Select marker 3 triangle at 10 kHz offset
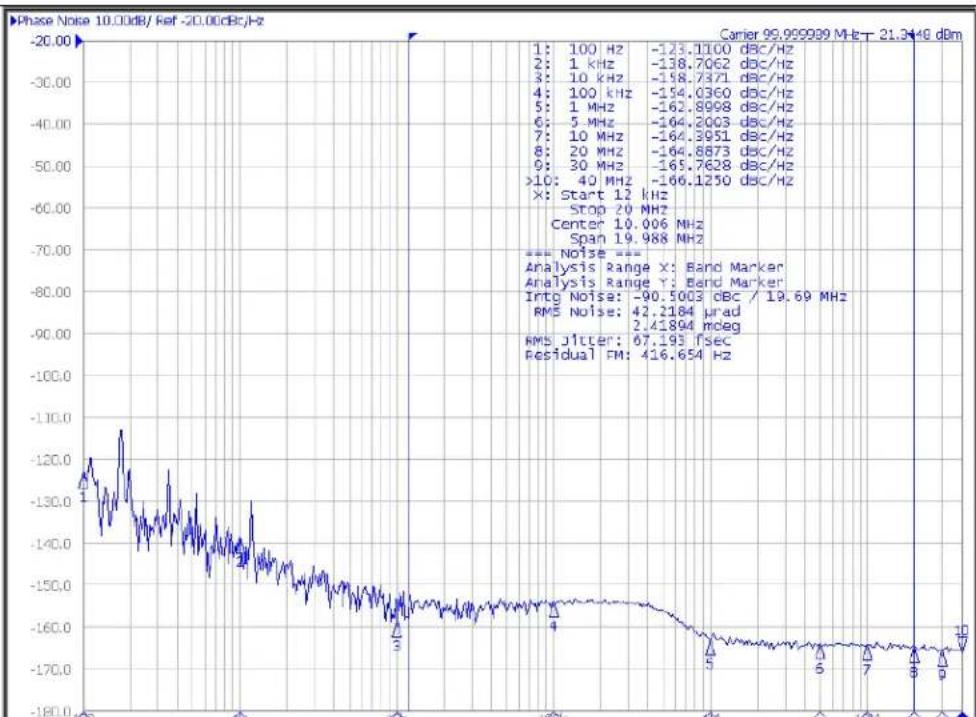 tap(396, 630)
